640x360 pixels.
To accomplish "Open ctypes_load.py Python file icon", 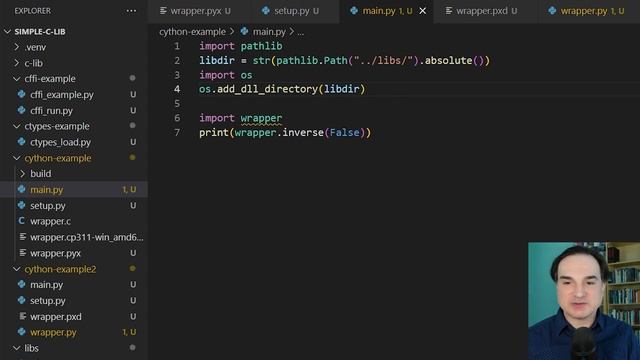I will pyautogui.click(x=22, y=142).
